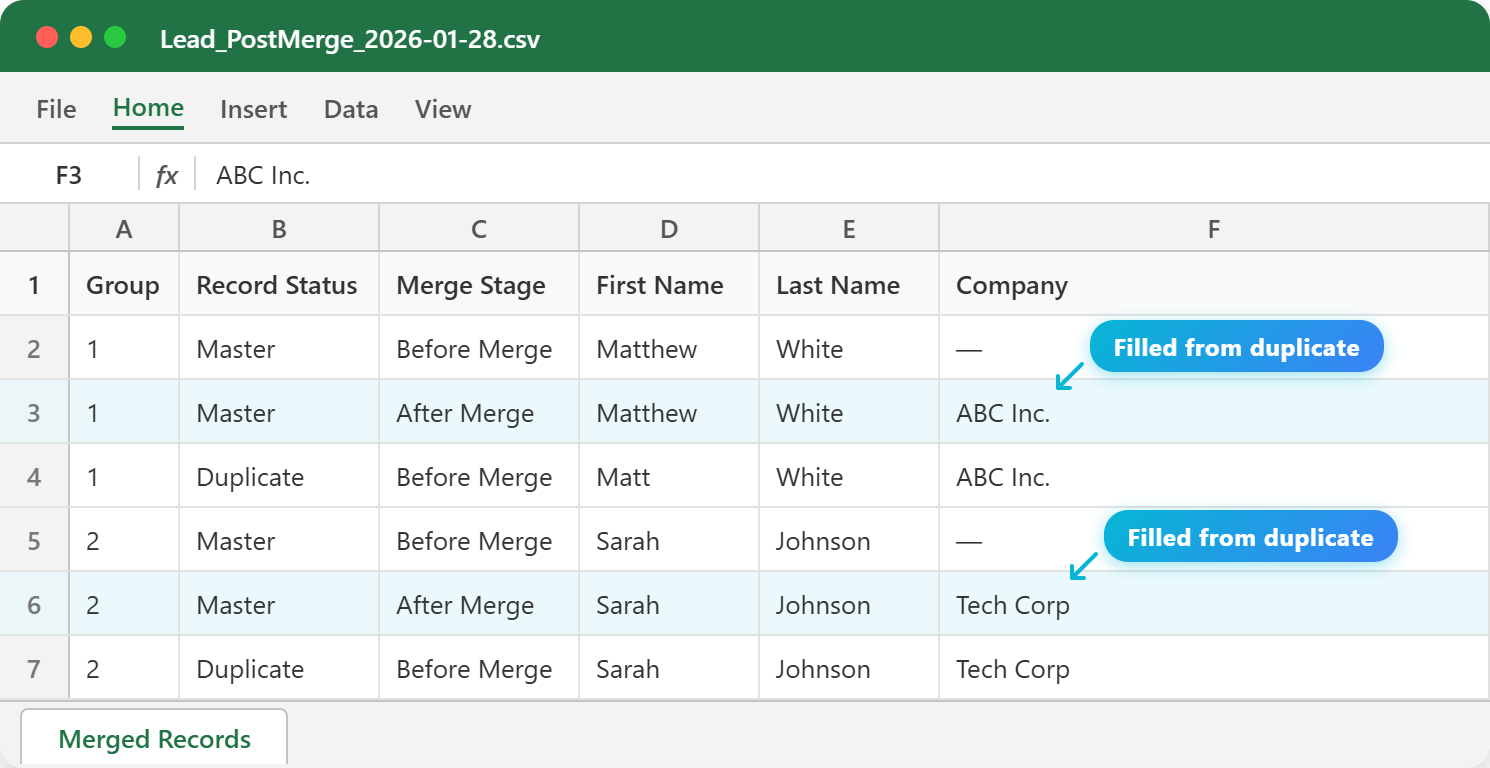This screenshot has width=1490, height=768.
Task: Click the Filled from duplicate badge near ABC Inc.
Action: (1236, 346)
